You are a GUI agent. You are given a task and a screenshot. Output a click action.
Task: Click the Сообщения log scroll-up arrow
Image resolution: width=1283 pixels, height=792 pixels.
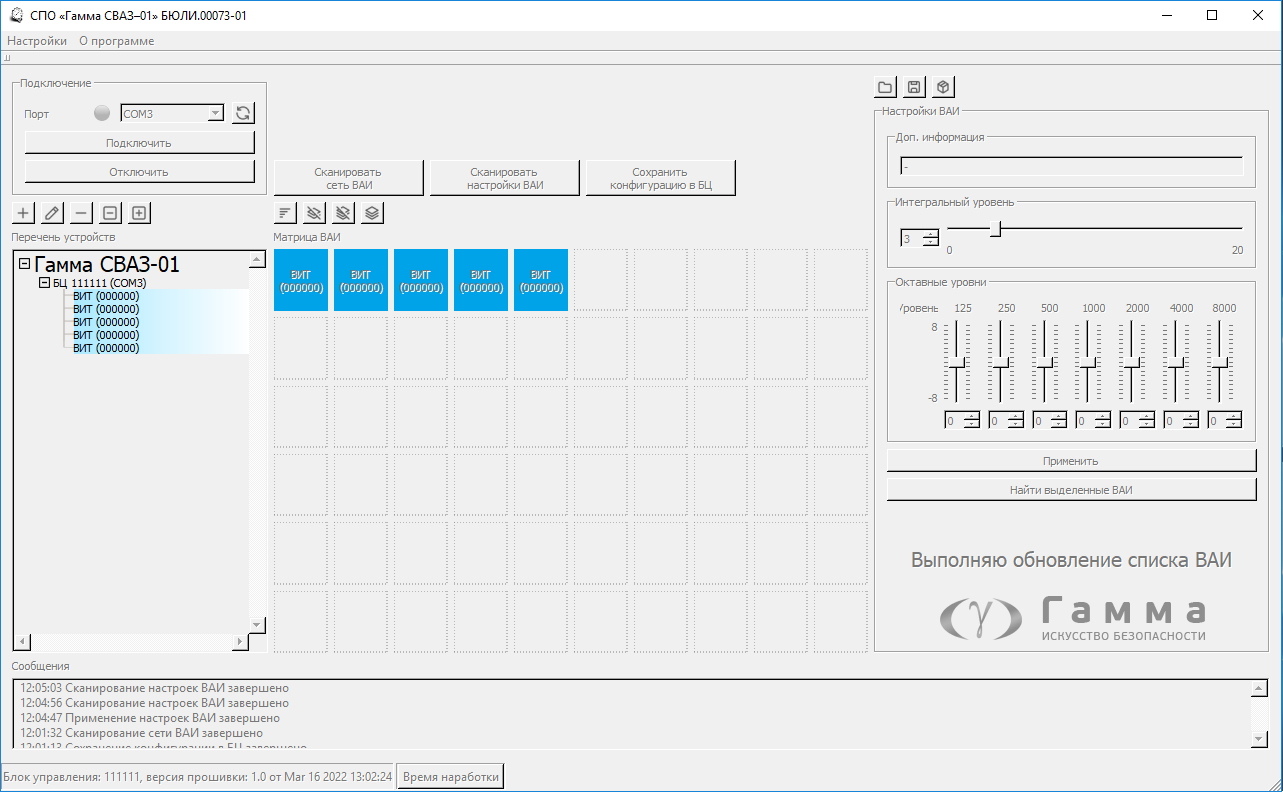(x=1258, y=689)
